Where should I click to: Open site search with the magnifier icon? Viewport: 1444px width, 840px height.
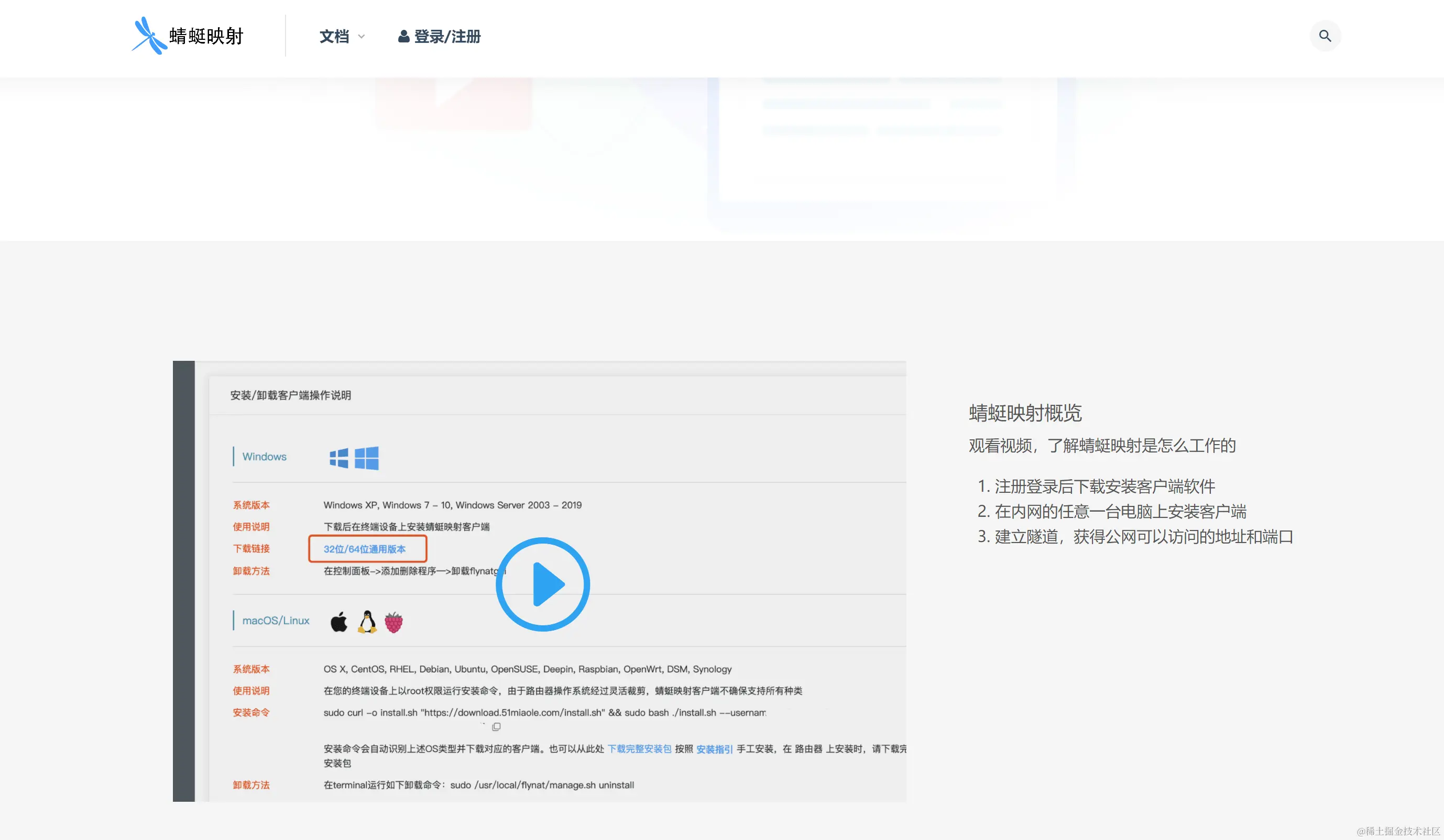coord(1325,36)
